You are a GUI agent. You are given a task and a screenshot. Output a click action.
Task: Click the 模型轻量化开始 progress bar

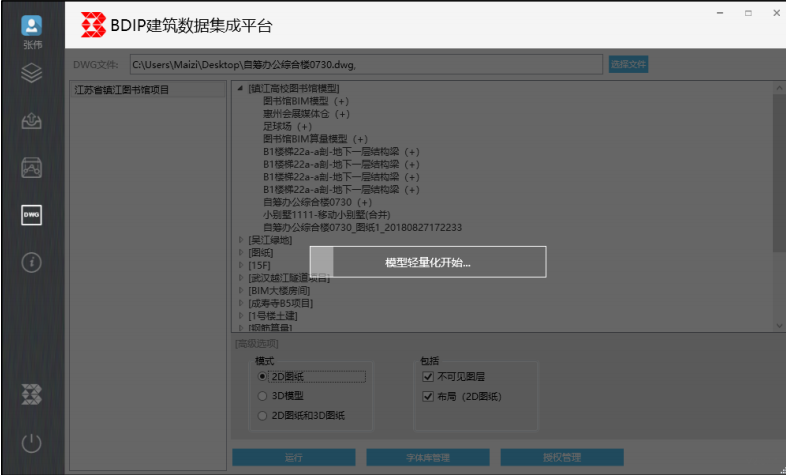point(428,262)
